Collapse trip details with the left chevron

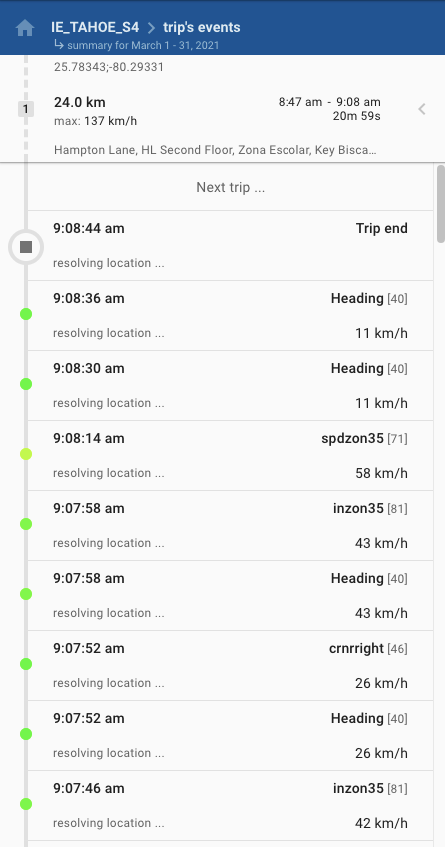point(422,109)
